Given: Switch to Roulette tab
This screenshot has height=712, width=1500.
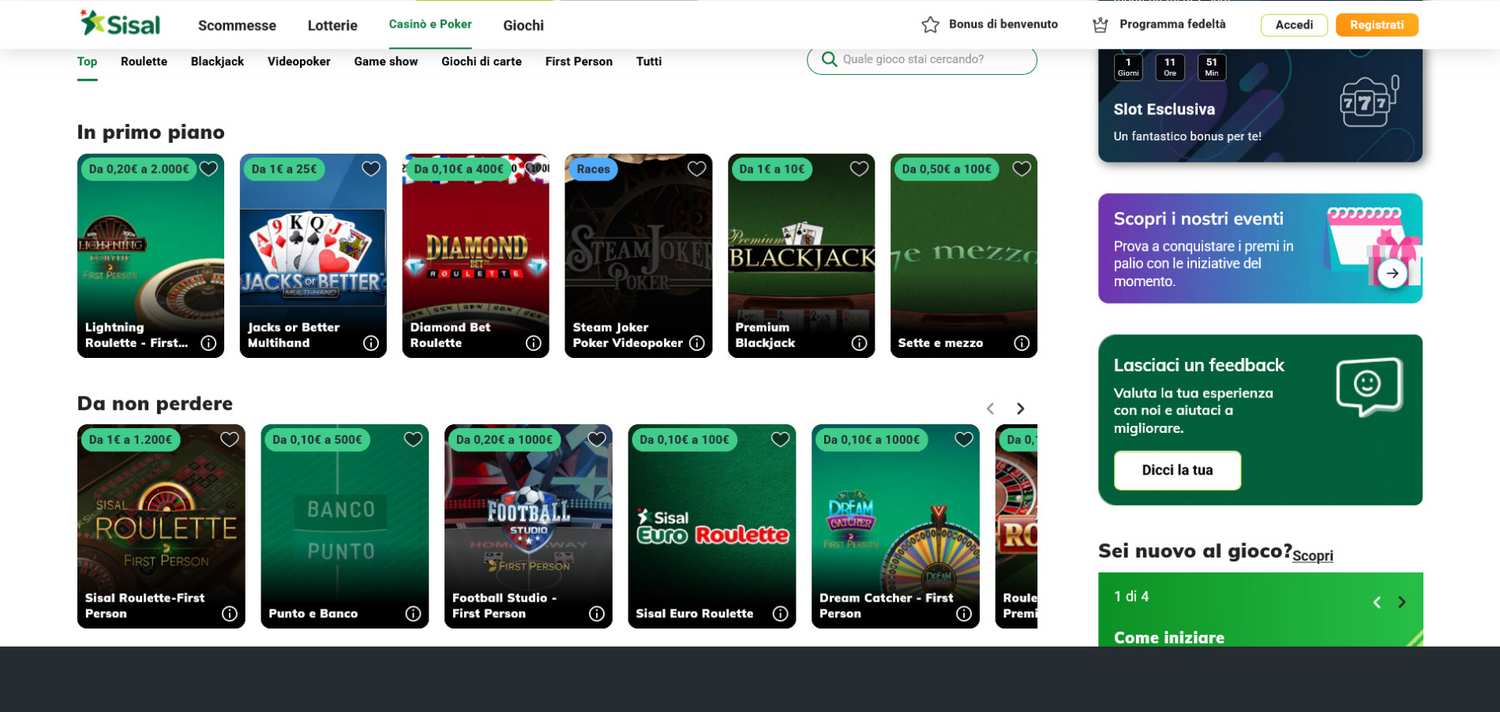Looking at the screenshot, I should click(144, 61).
